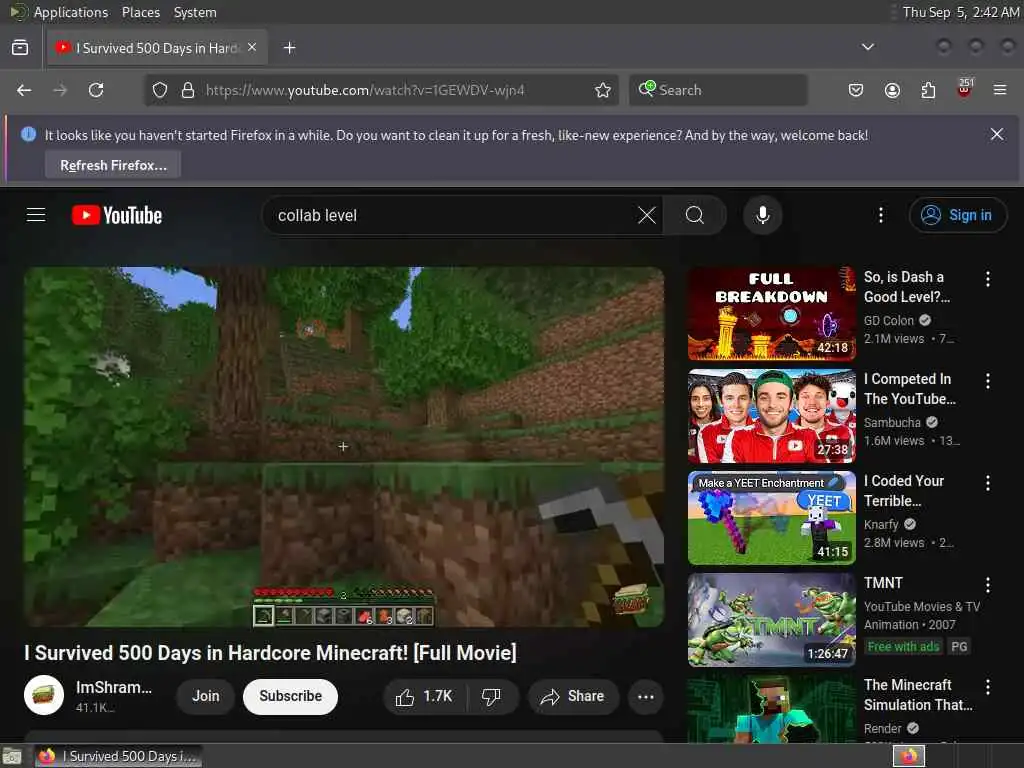Click the Firefox Search box
Image resolution: width=1024 pixels, height=768 pixels.
pos(718,90)
